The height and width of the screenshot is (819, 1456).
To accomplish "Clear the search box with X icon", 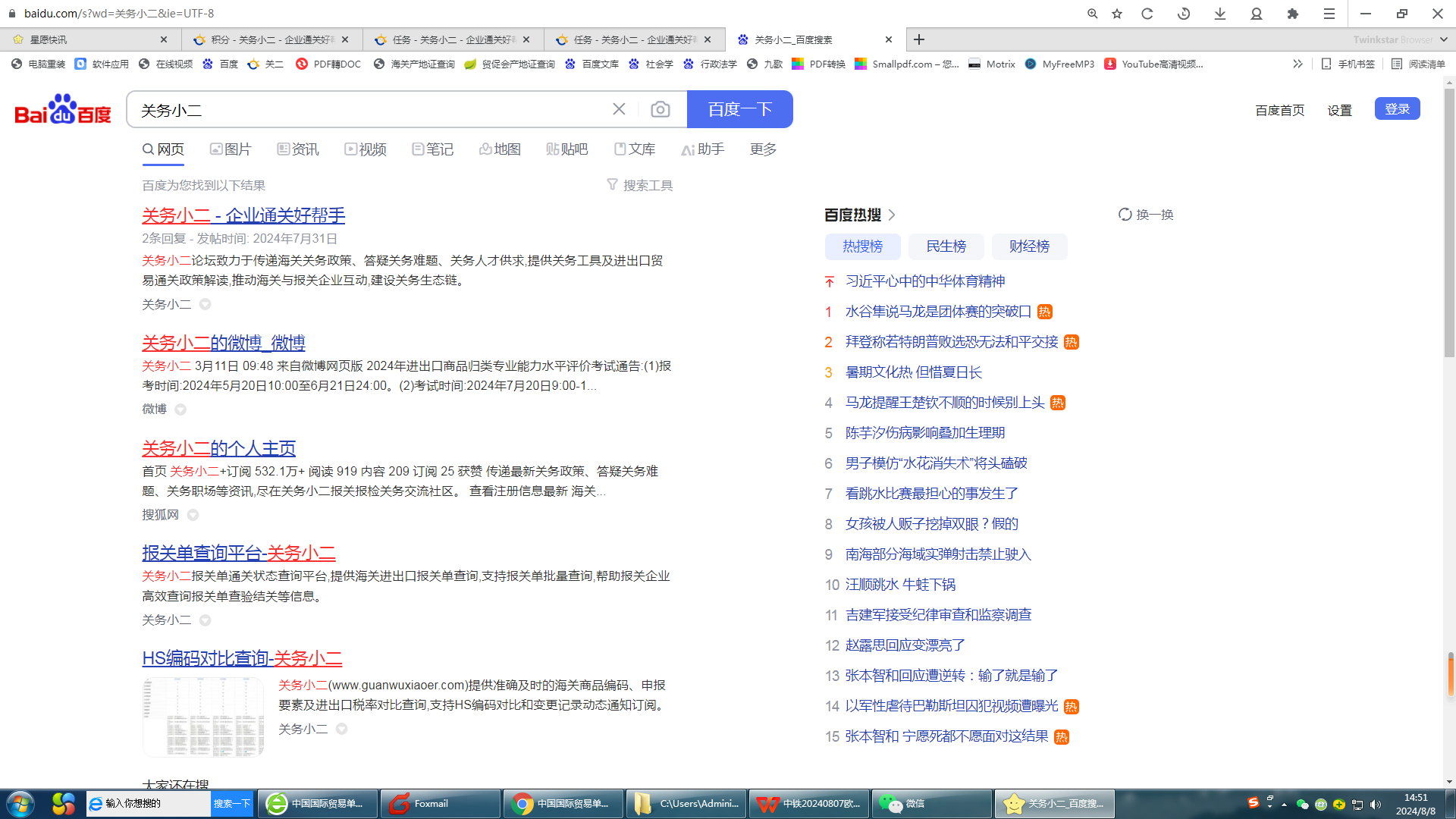I will coord(619,109).
